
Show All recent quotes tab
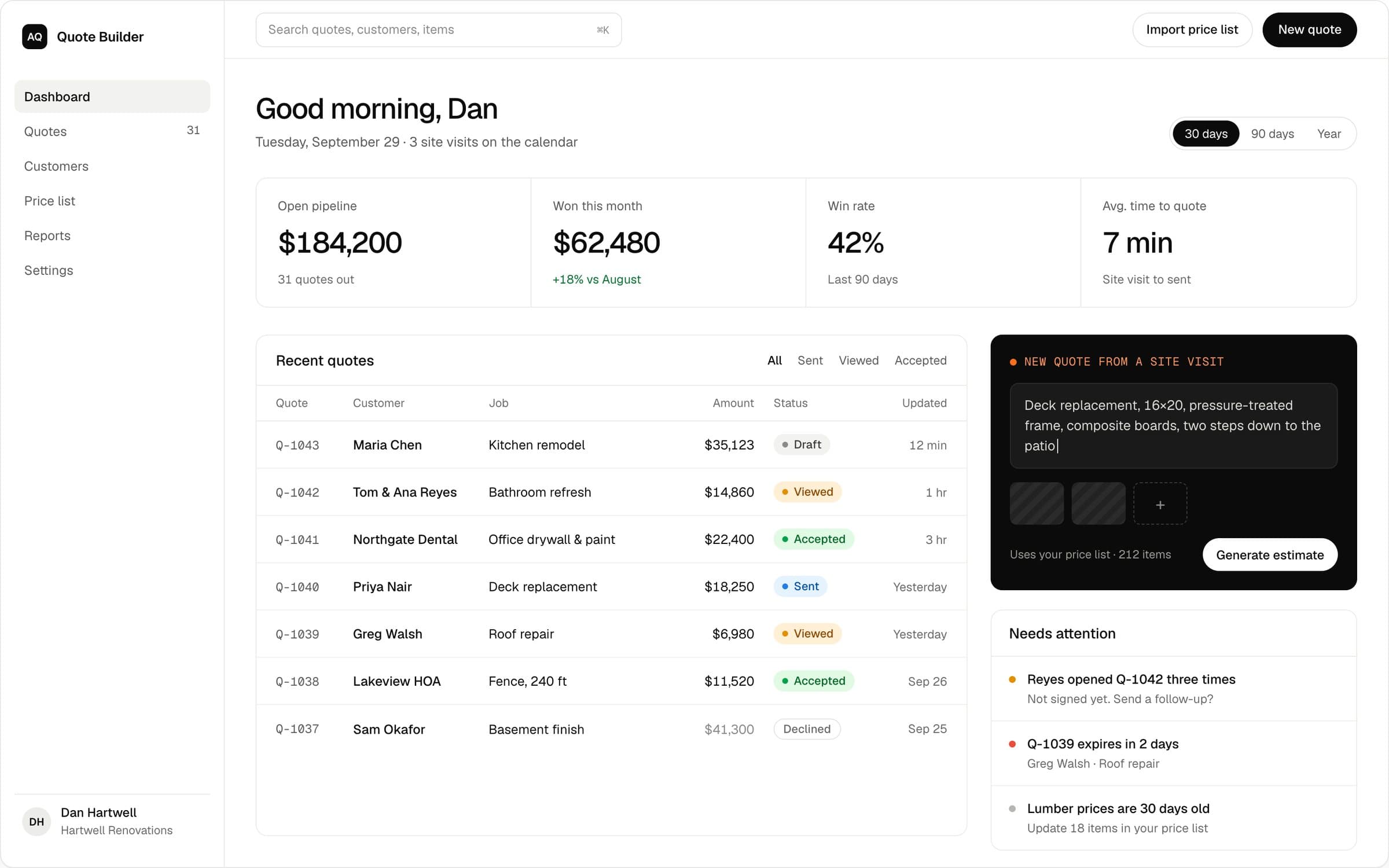pos(774,361)
